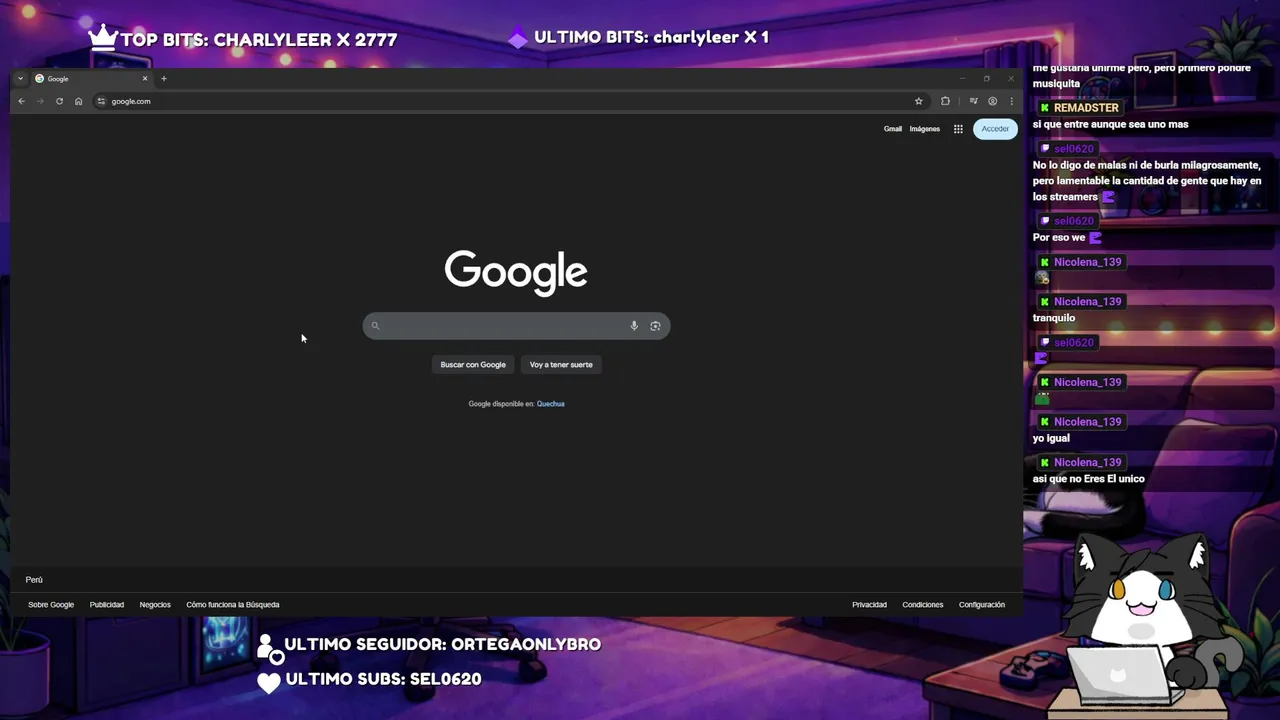The image size is (1280, 720).
Task: Bookmark this page with the star
Action: point(918,101)
